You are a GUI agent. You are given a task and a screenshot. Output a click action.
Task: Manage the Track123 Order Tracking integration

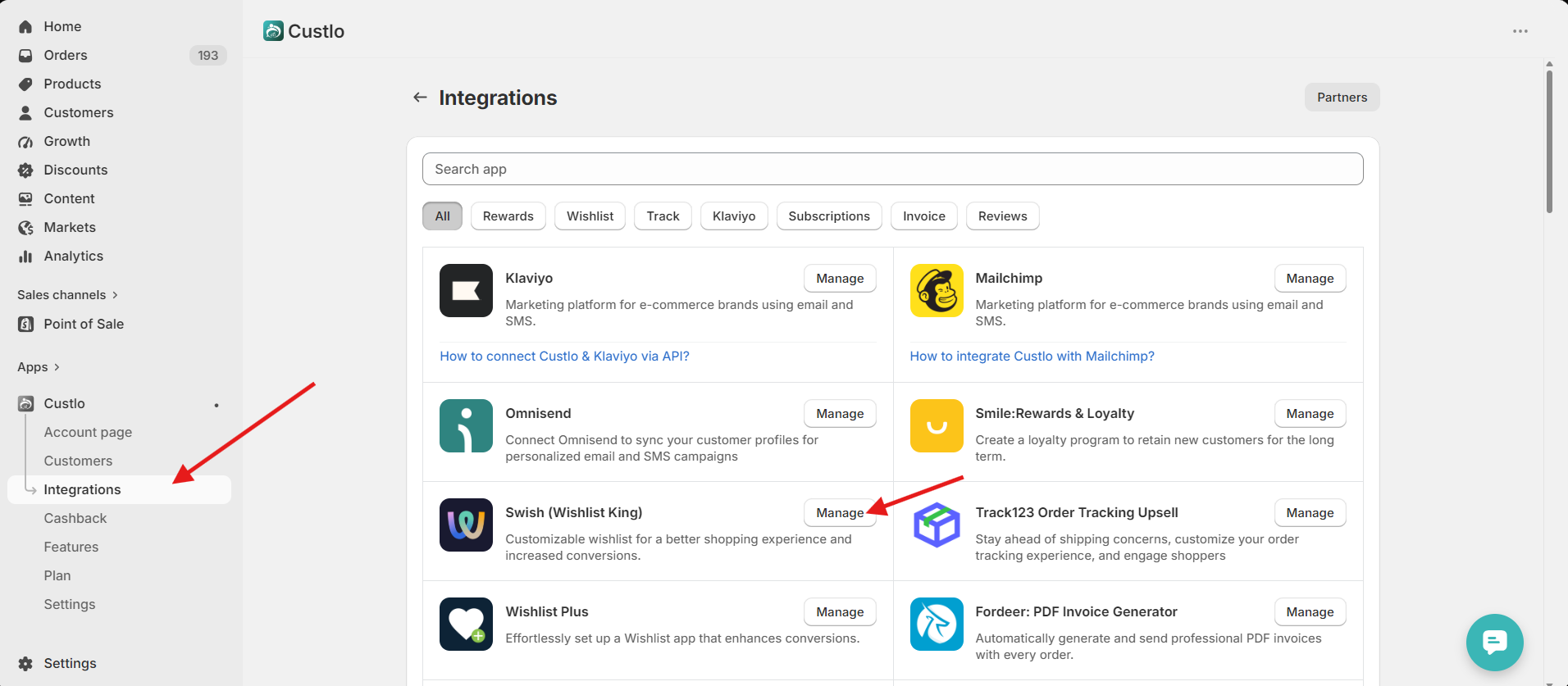[1310, 513]
